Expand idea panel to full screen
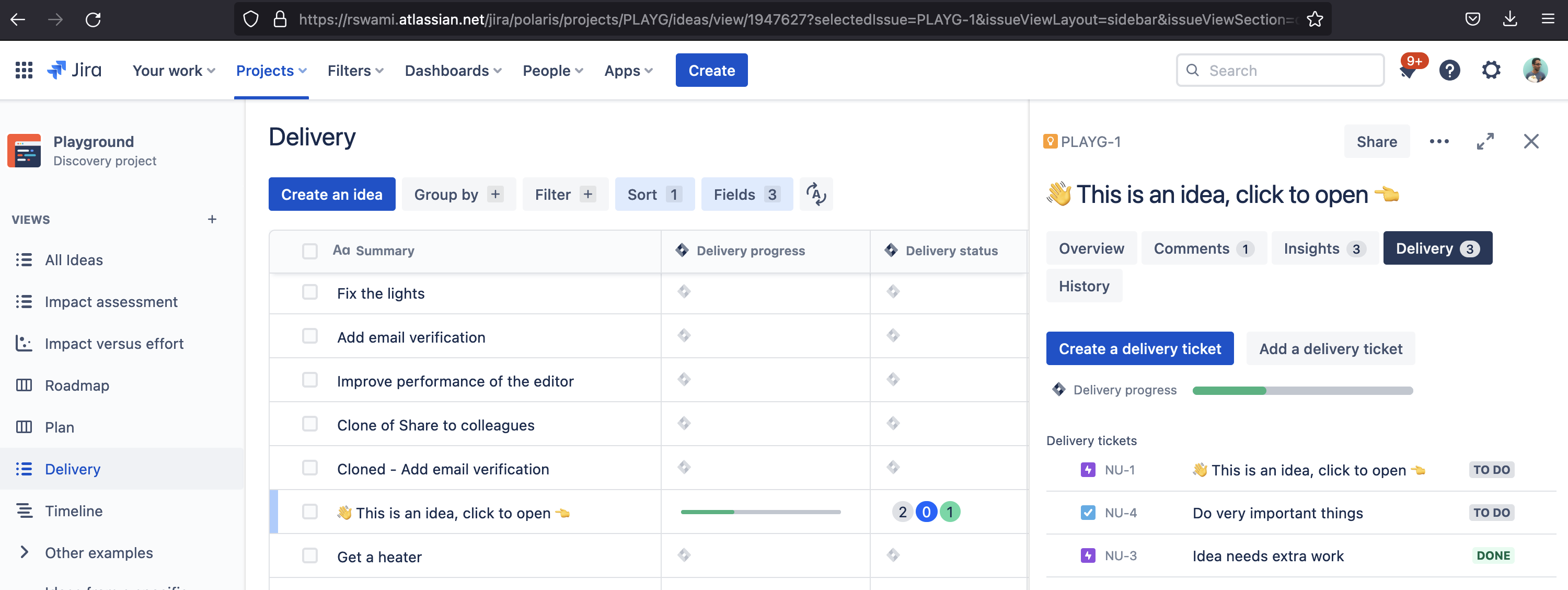 tap(1484, 142)
